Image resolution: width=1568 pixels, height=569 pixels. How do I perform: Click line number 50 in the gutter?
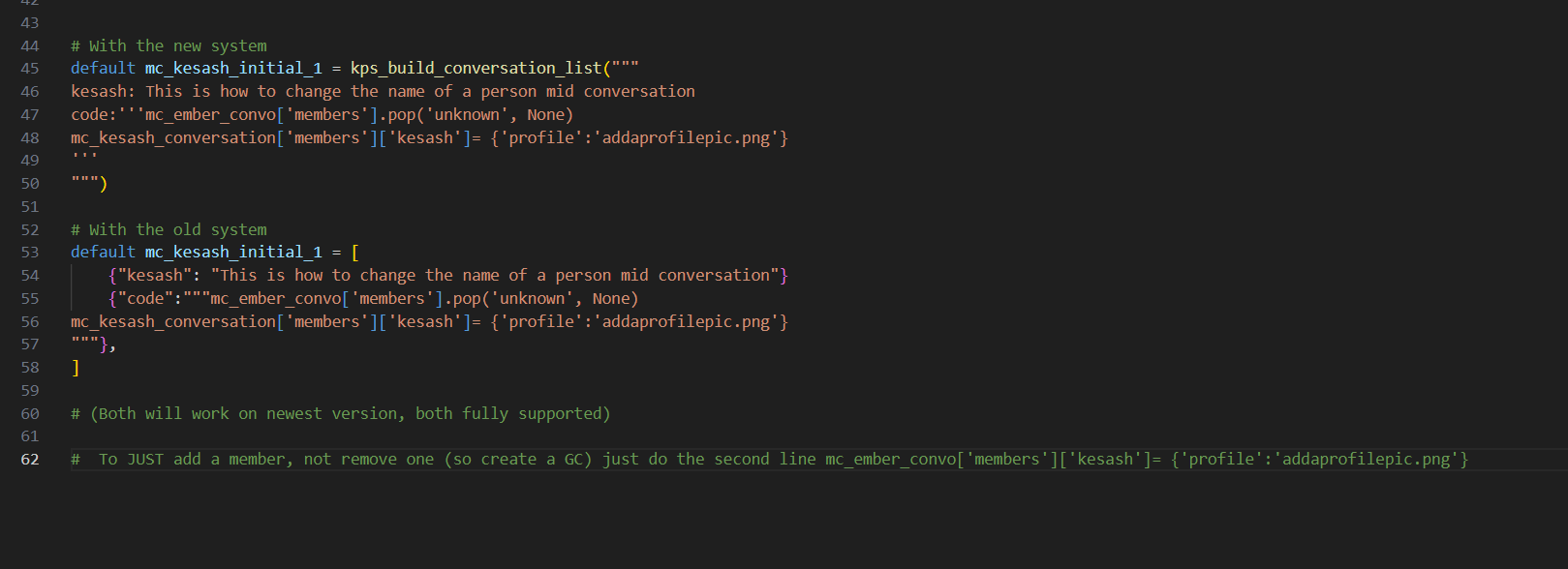pos(30,184)
